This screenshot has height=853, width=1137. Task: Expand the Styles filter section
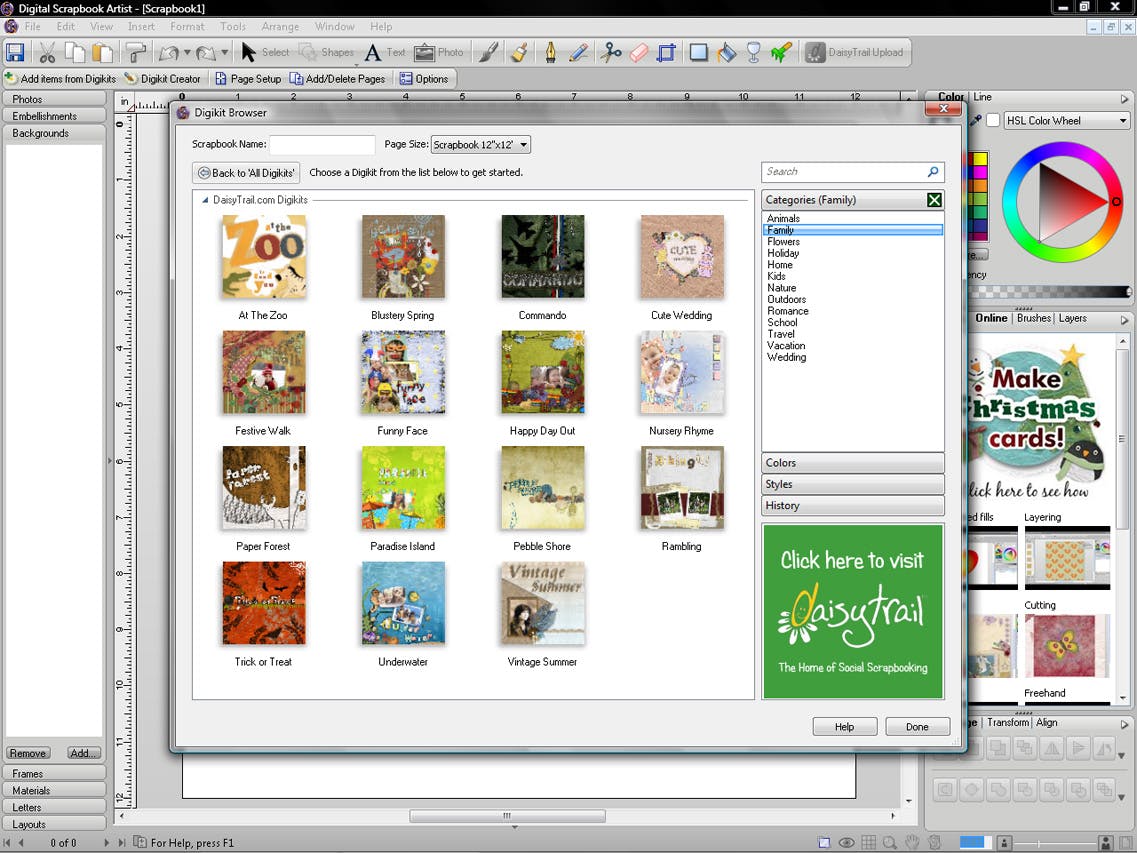coord(853,484)
